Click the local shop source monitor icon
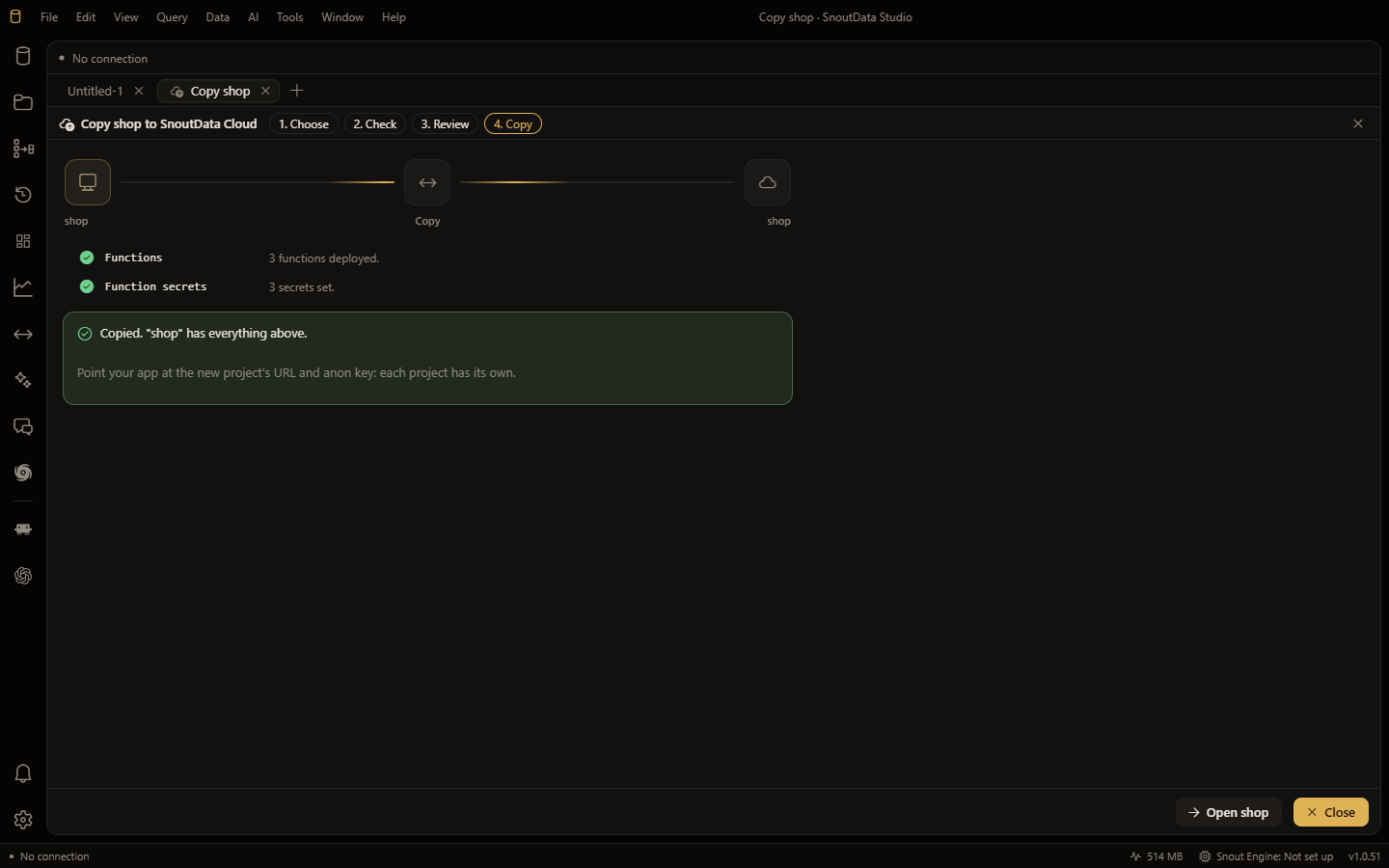This screenshot has width=1389, height=868. pos(88,182)
